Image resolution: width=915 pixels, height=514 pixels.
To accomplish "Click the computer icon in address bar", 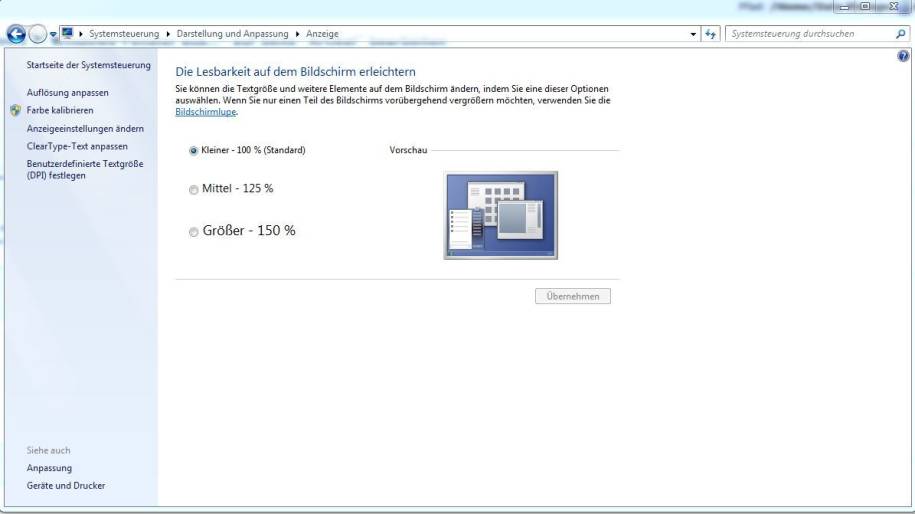I will click(x=68, y=33).
